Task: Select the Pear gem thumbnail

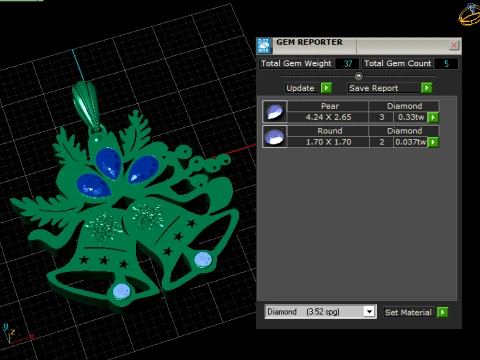Action: click(x=274, y=112)
